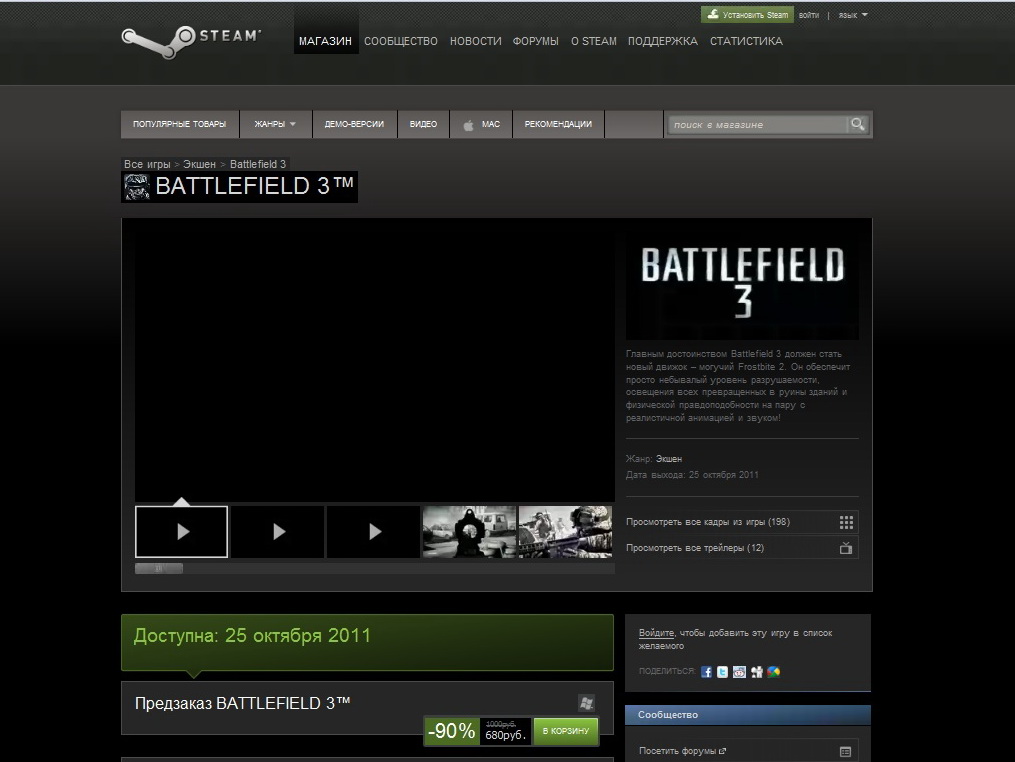Screen dimensions: 1015x762
Task: Open СТАТИСТИКА in top navigation
Action: tap(746, 41)
